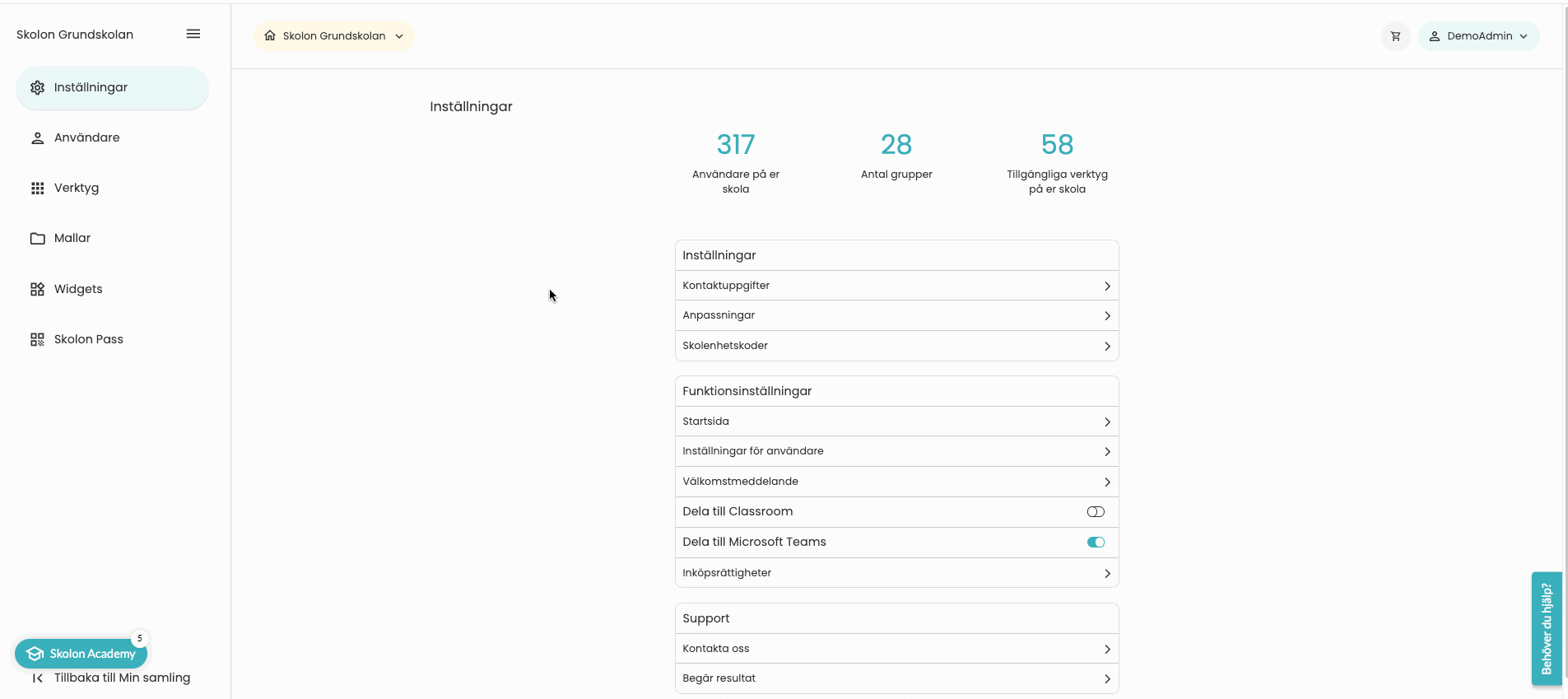Open the shopping cart icon
Viewport: 1568px width, 699px height.
coord(1395,36)
